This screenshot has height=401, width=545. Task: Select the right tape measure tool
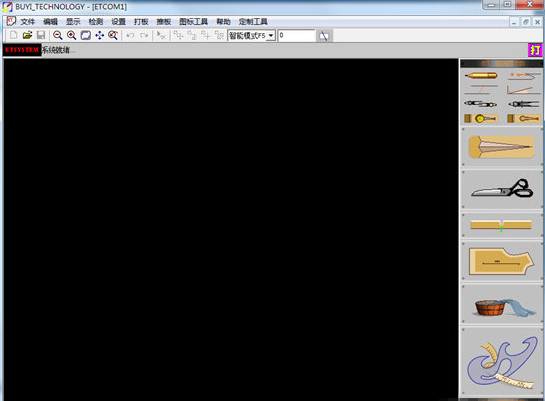click(x=524, y=118)
